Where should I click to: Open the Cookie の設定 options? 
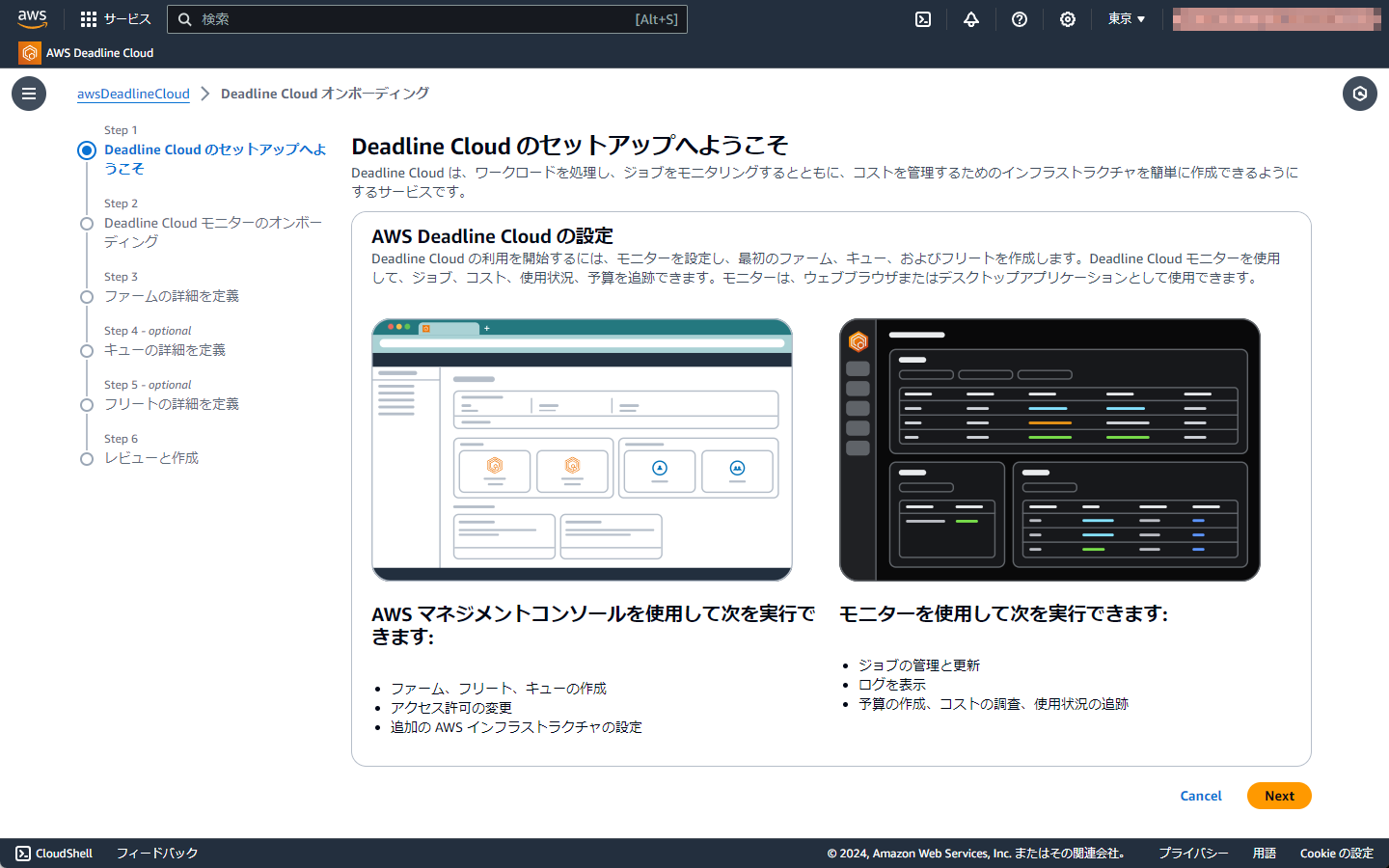tap(1336, 853)
